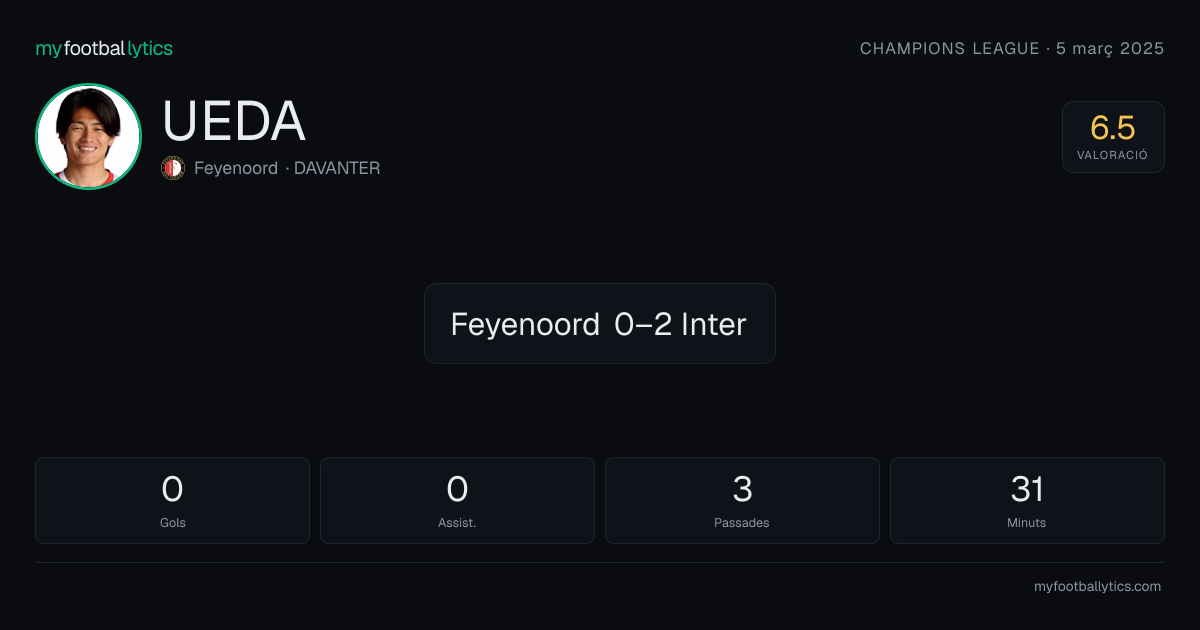Click the DAVANTER position label
The width and height of the screenshot is (1200, 630).
tap(337, 168)
